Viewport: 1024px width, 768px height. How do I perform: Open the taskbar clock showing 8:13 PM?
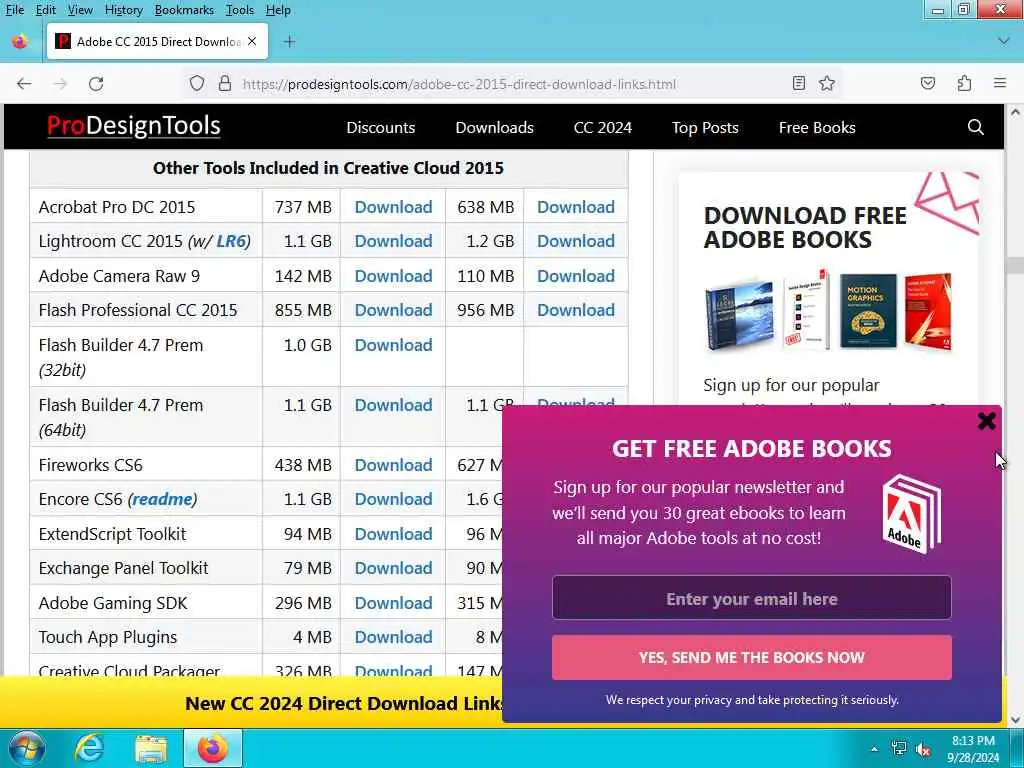[973, 749]
